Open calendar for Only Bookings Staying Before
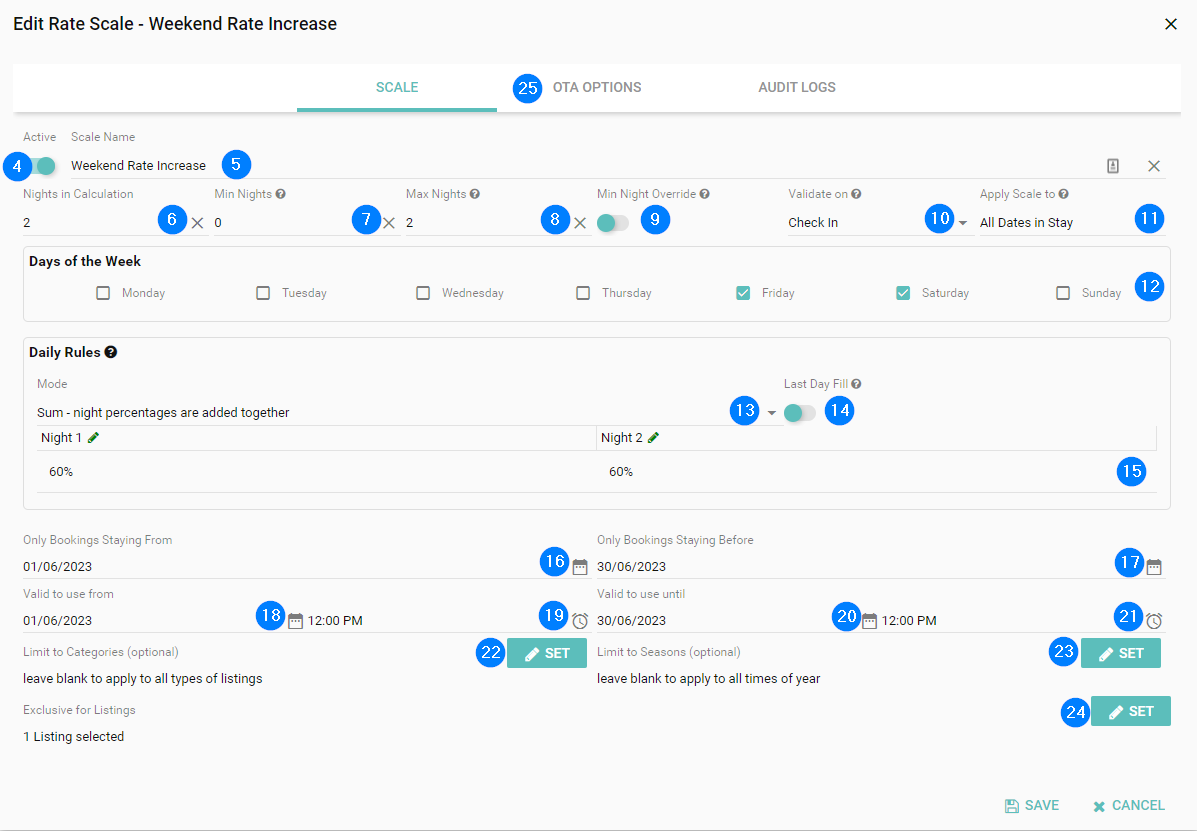The height and width of the screenshot is (831, 1197). click(1154, 567)
